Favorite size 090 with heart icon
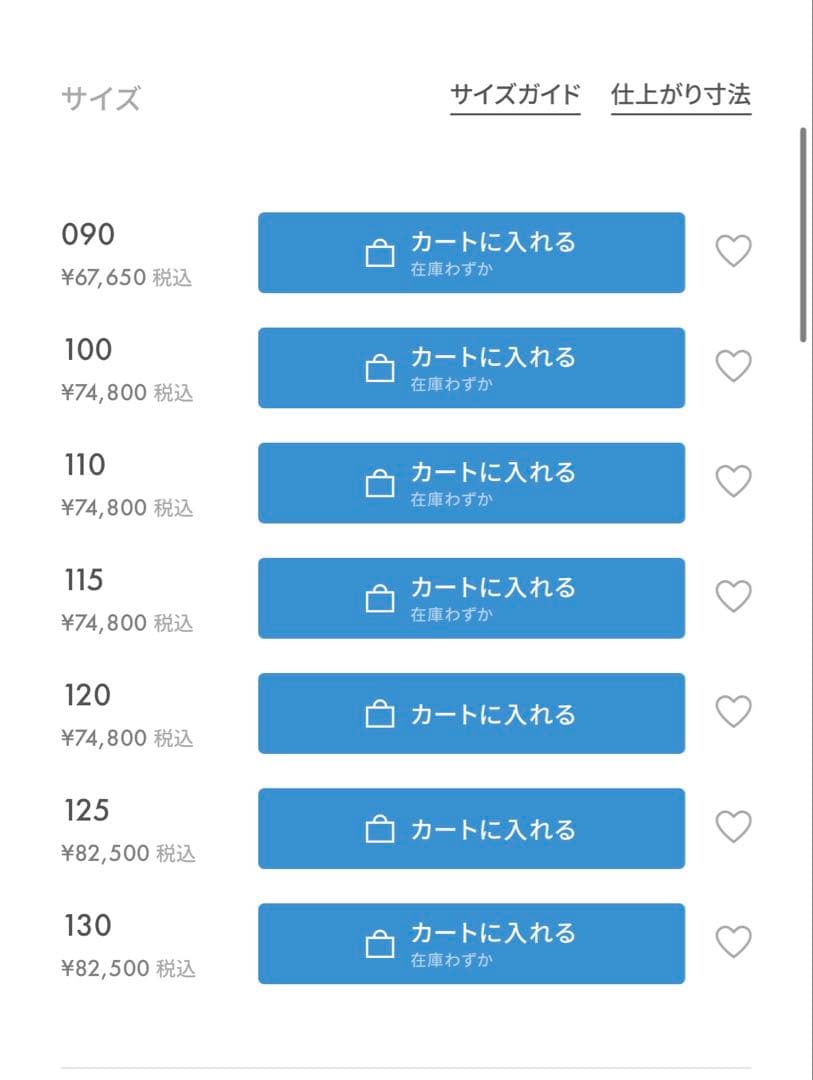This screenshot has height=1080, width=813. pyautogui.click(x=734, y=251)
